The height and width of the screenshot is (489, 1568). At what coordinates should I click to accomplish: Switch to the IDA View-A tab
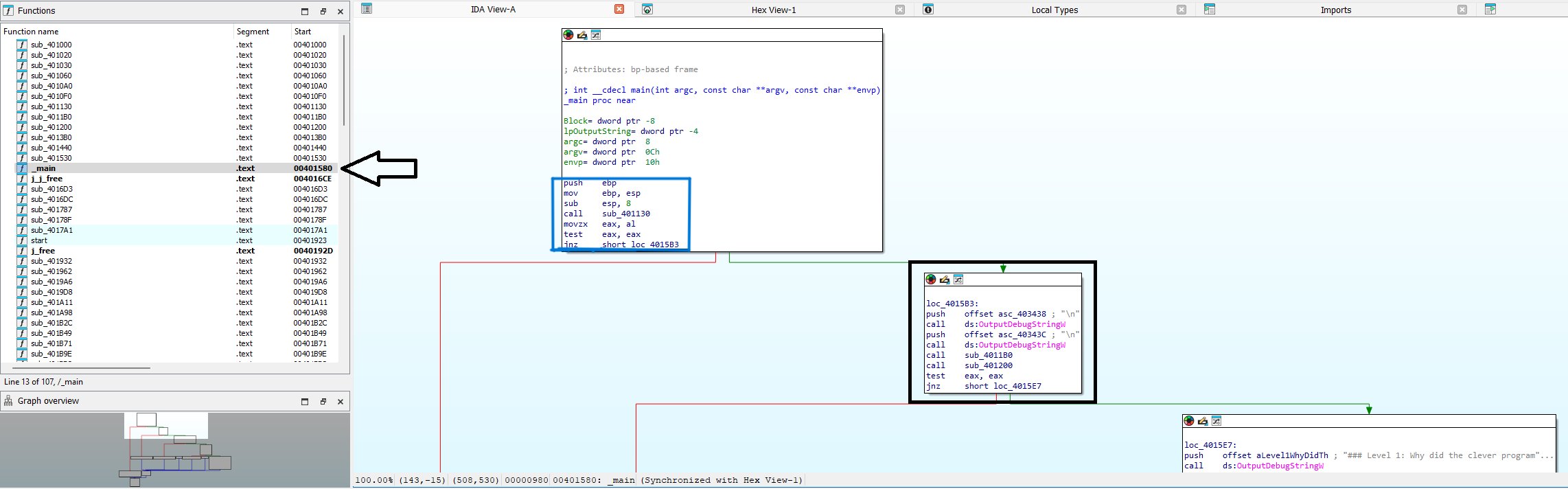pos(493,10)
